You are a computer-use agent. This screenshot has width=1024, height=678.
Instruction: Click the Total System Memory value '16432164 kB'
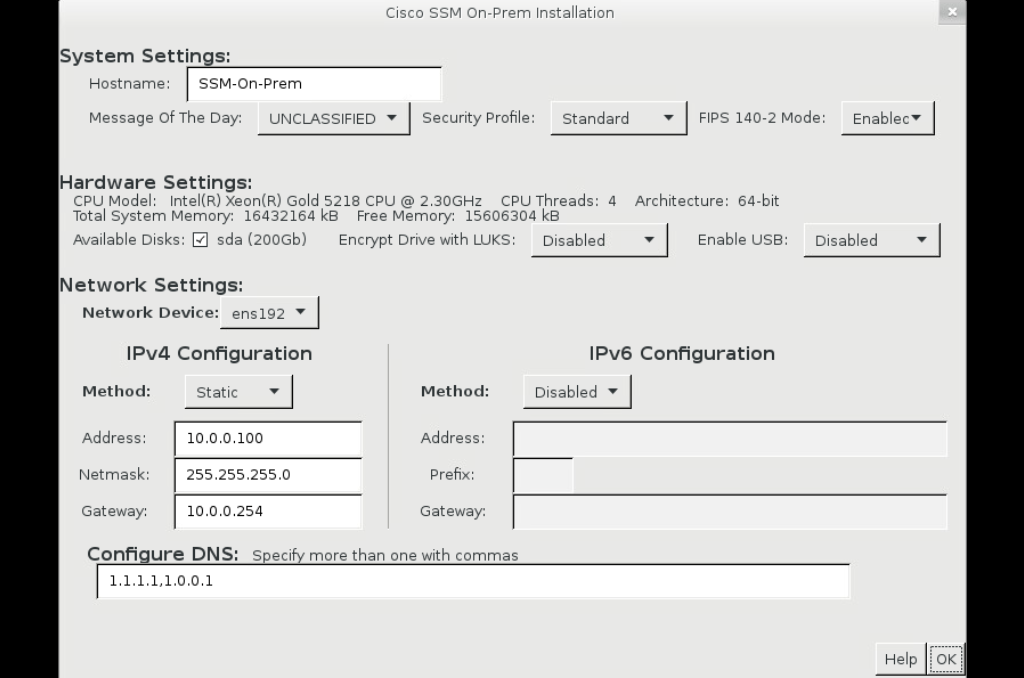pyautogui.click(x=291, y=216)
